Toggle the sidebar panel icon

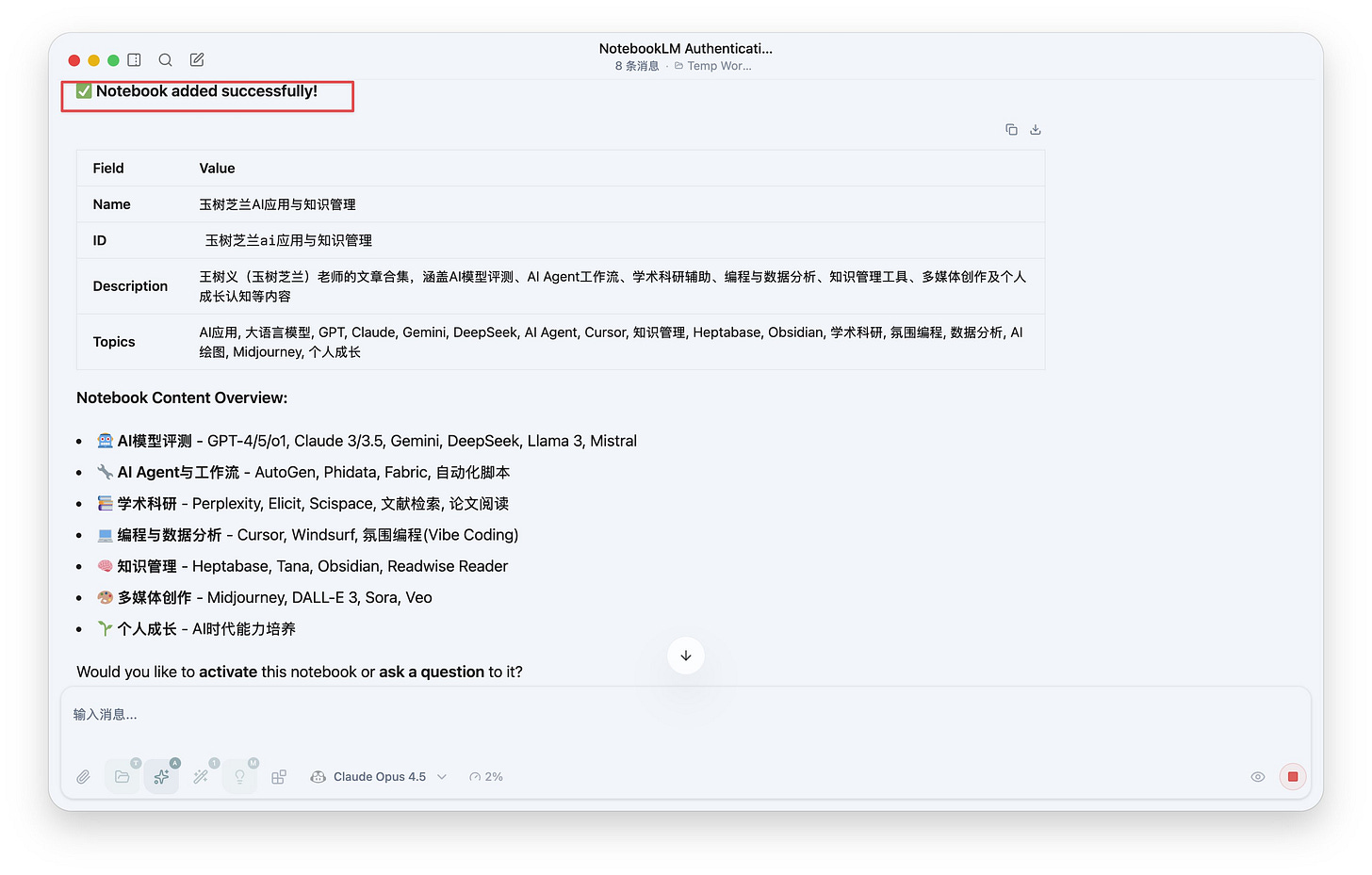point(135,60)
